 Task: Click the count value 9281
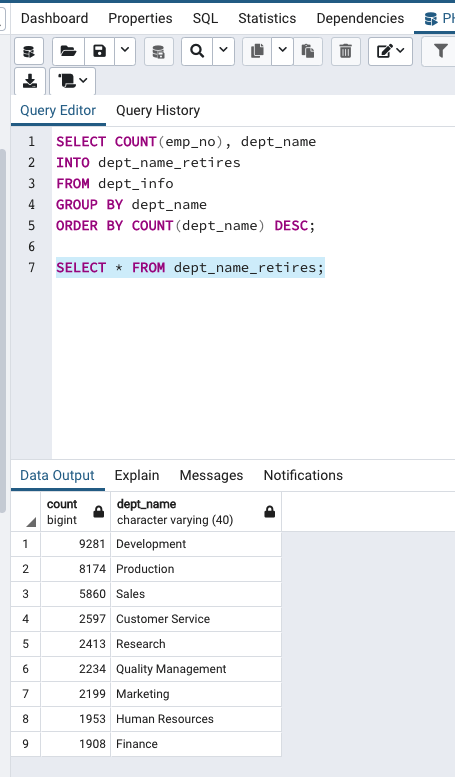tap(75, 544)
